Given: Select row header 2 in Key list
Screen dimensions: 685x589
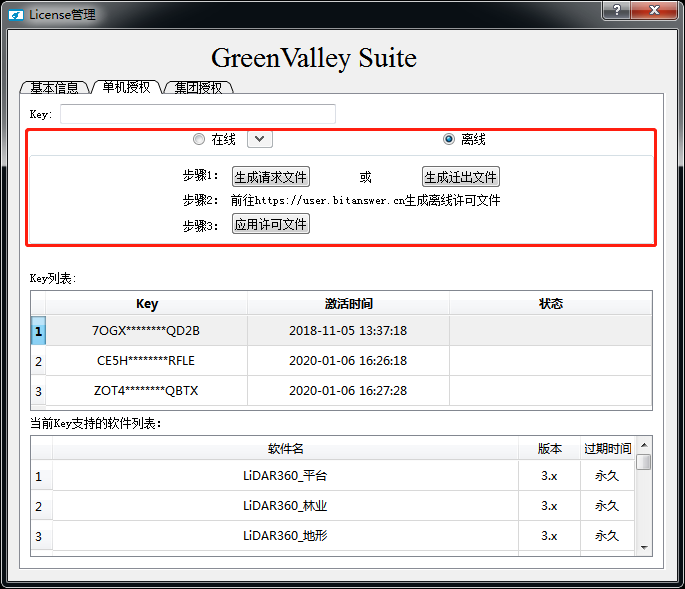Looking at the screenshot, I should [x=38, y=361].
